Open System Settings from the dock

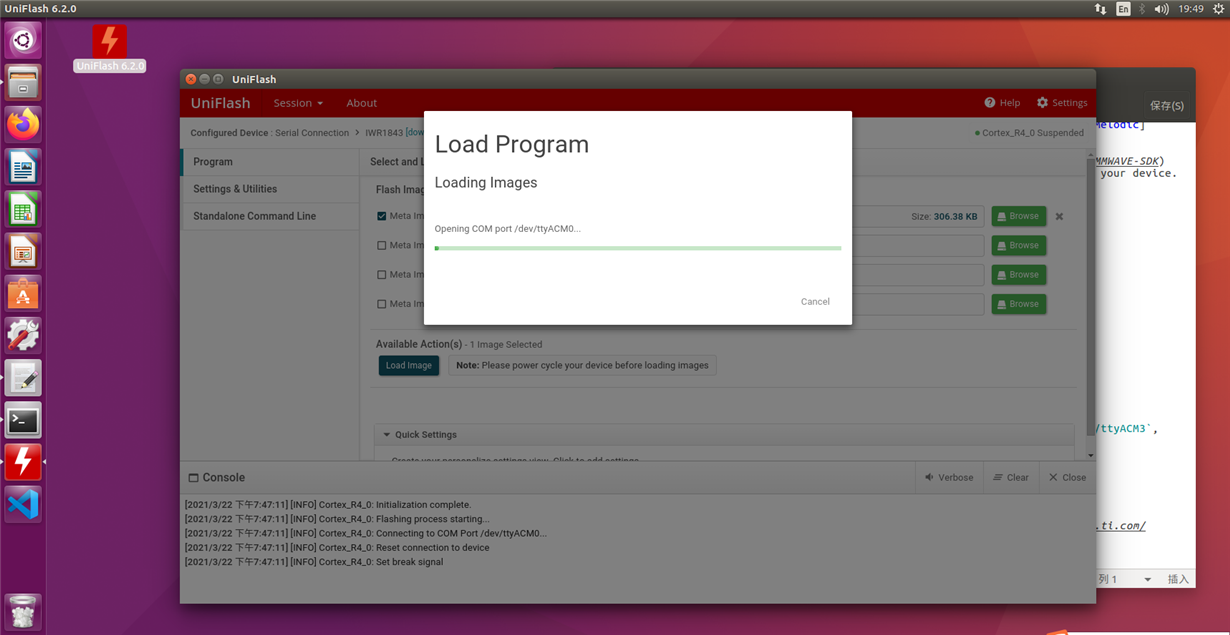click(x=23, y=336)
